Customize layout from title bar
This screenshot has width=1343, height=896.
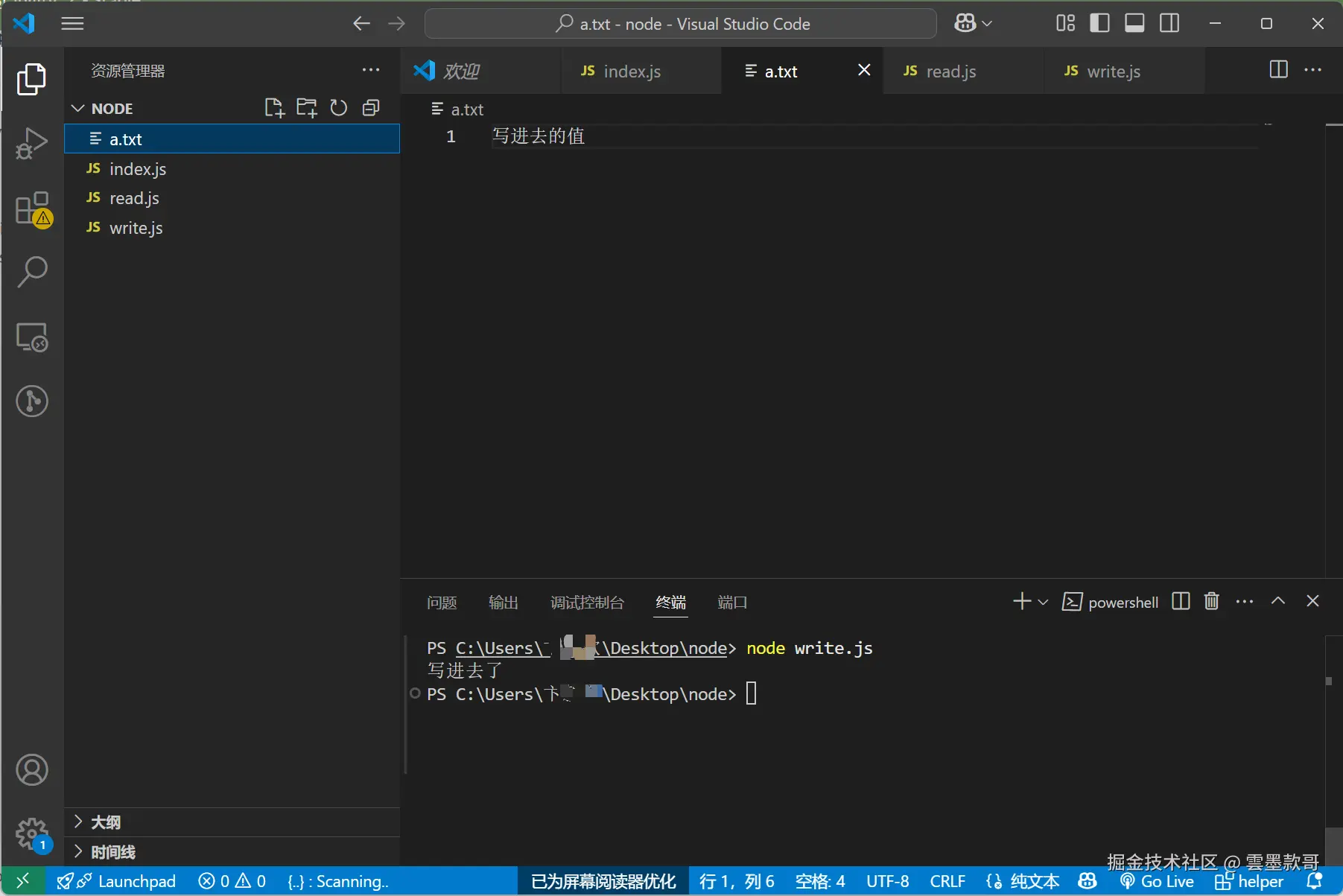pos(1065,24)
